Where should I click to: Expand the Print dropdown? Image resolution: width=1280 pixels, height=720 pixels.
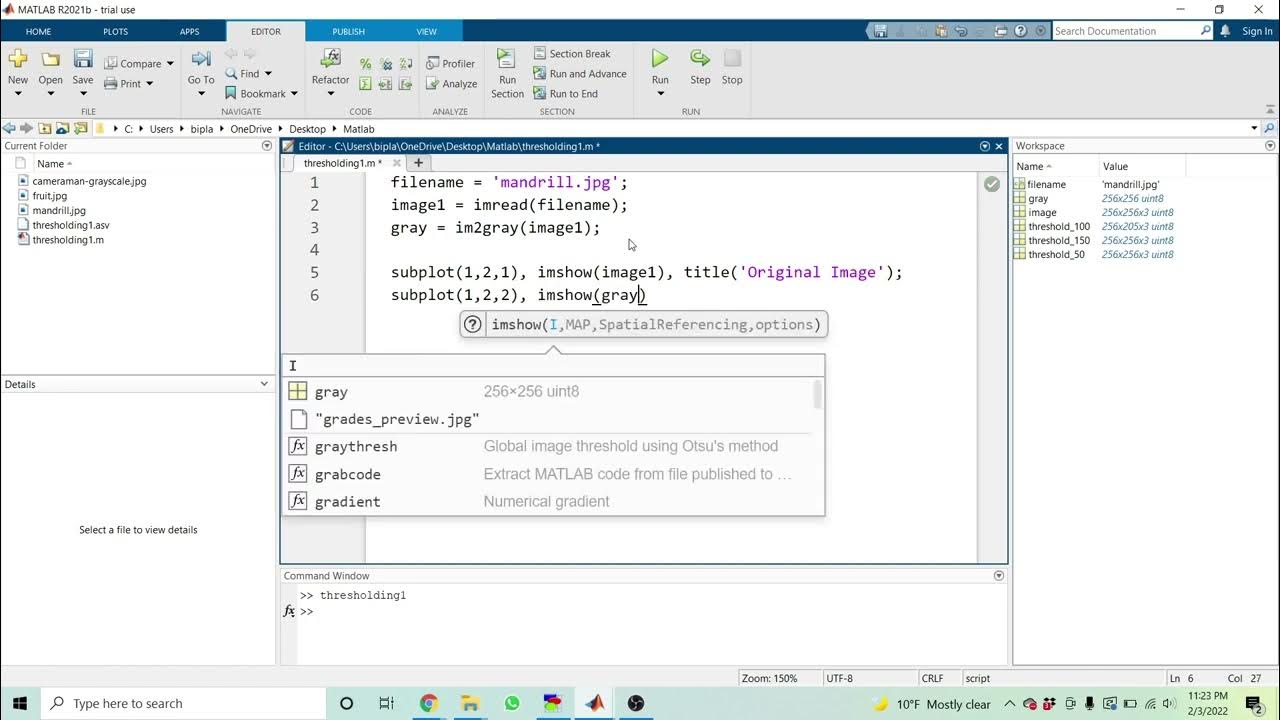point(149,84)
